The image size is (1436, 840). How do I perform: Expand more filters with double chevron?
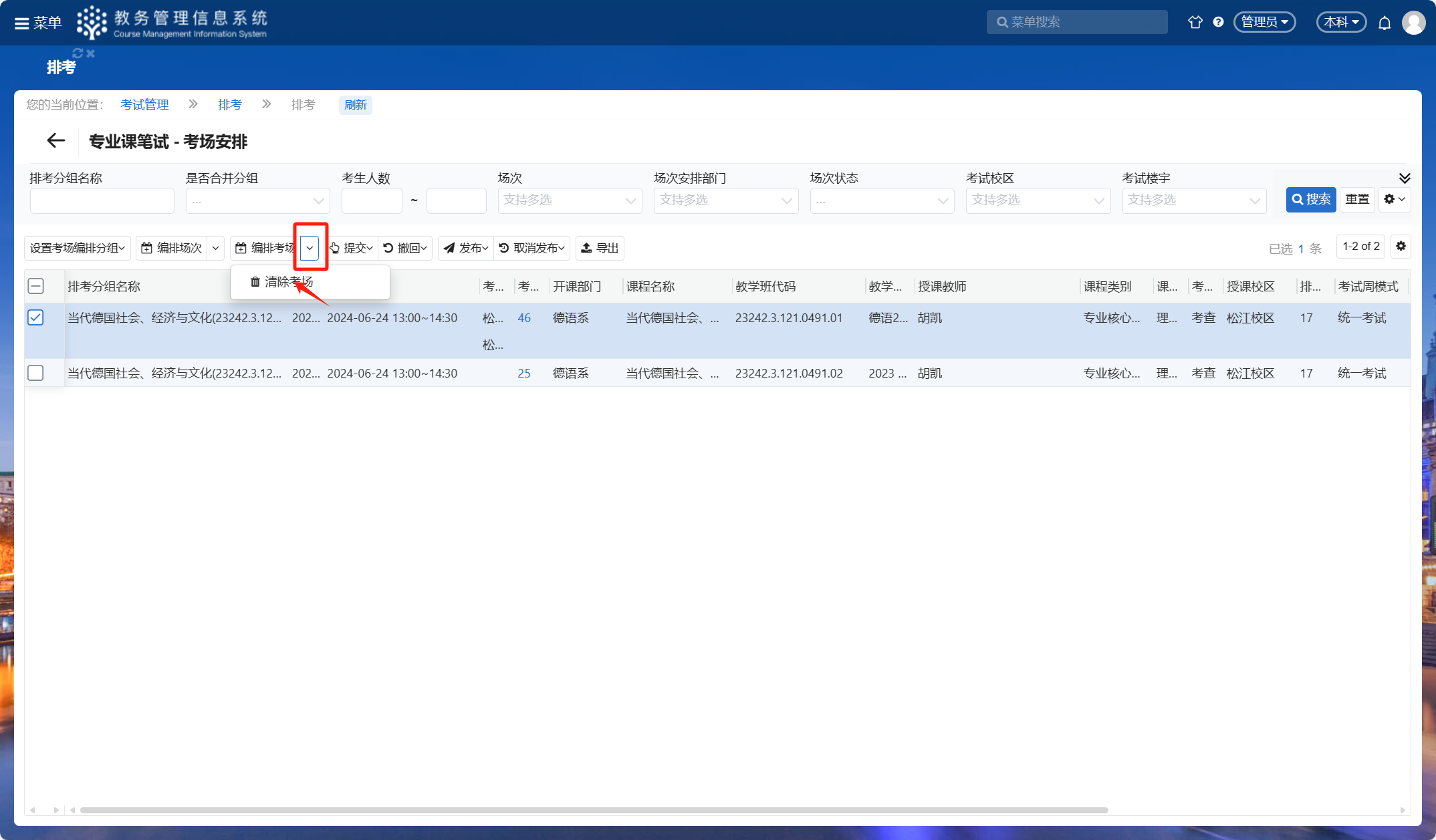pos(1404,178)
